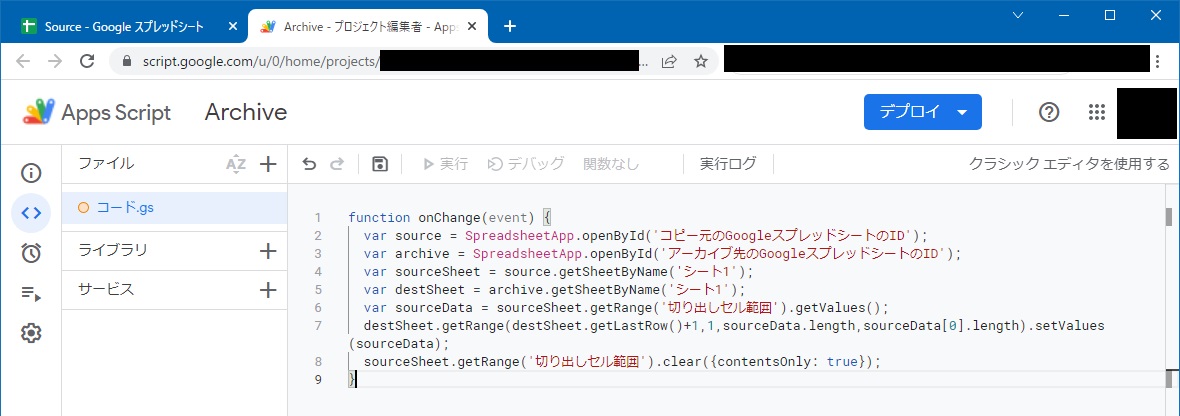Add a new file with plus icon

point(268,164)
